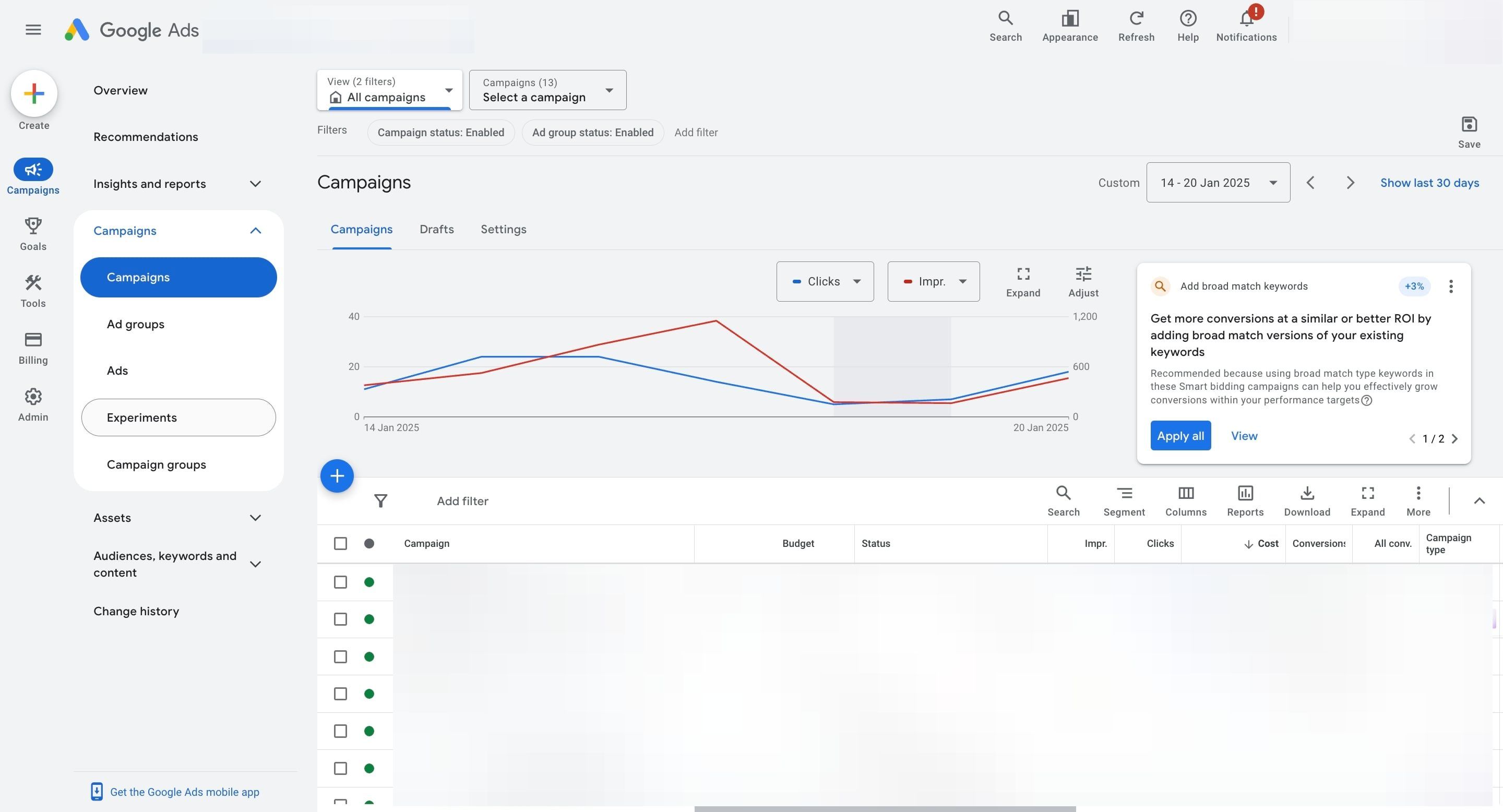The image size is (1503, 812).
Task: Check the third campaign row checkbox
Action: 340,657
